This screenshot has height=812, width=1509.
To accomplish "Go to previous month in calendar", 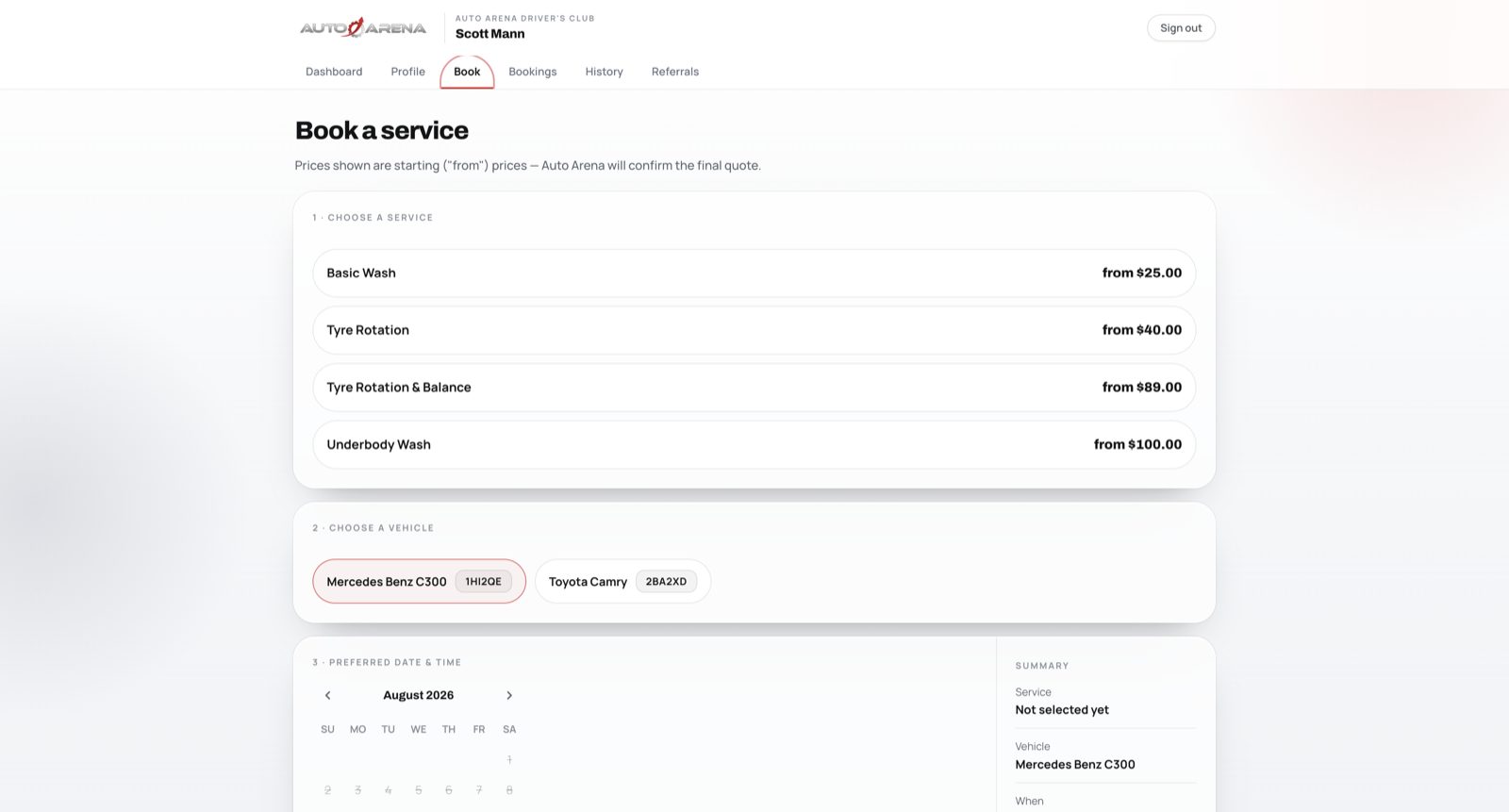I will pyautogui.click(x=328, y=695).
